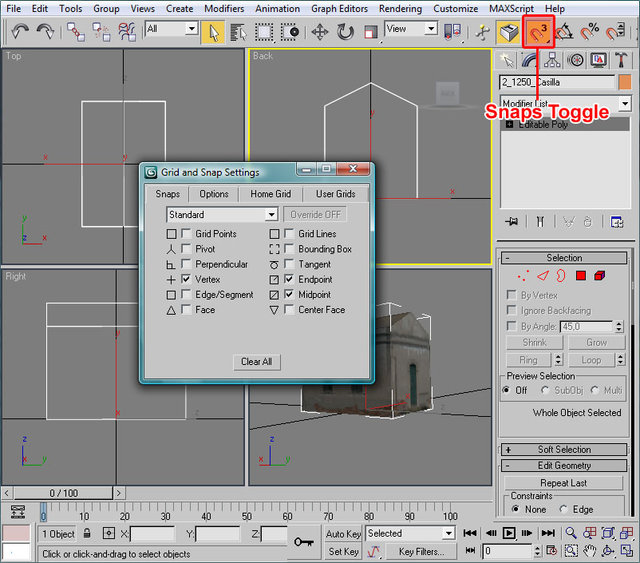
Task: Open the Standard snap type dropdown
Action: click(271, 215)
